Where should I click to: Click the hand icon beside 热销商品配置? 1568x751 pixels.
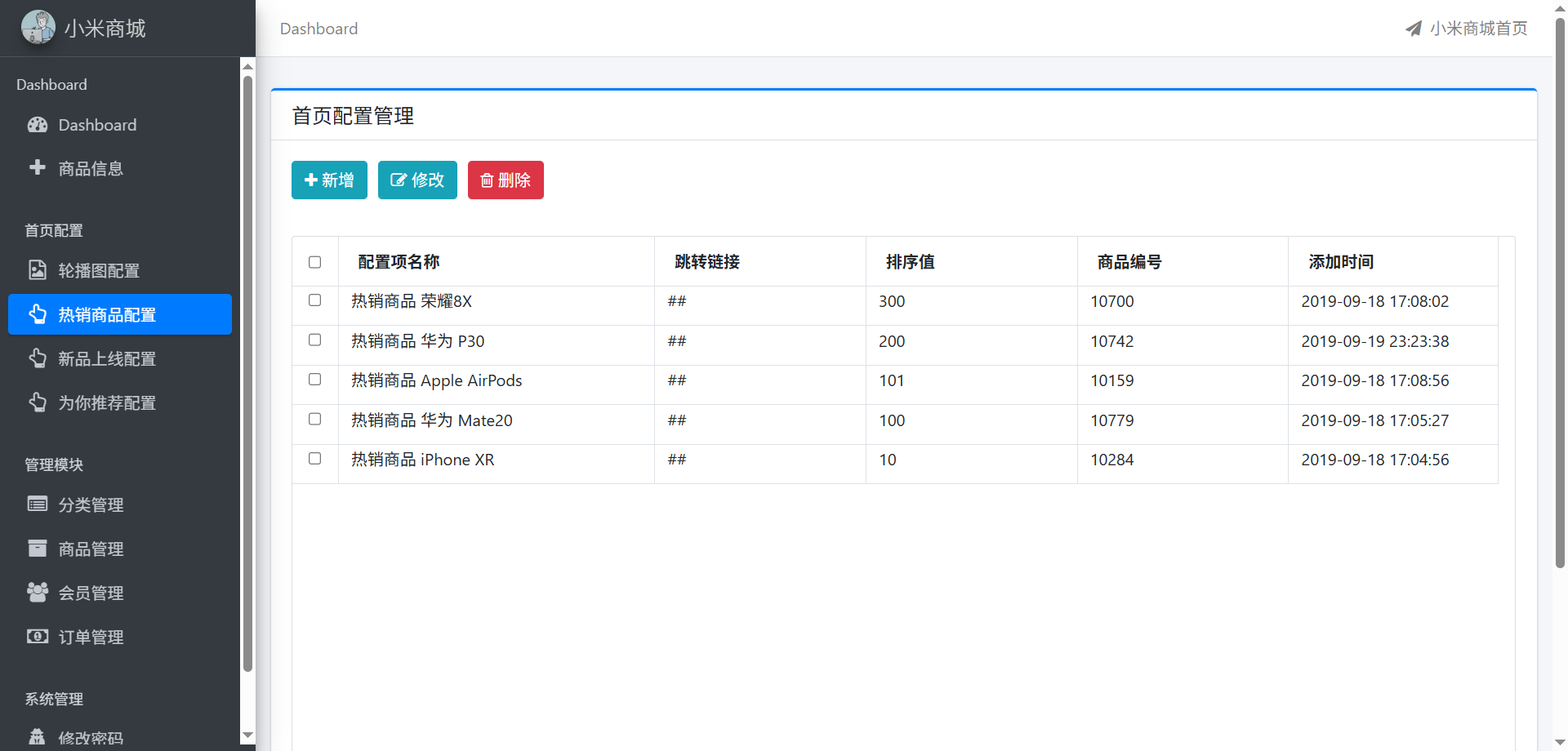pos(38,314)
